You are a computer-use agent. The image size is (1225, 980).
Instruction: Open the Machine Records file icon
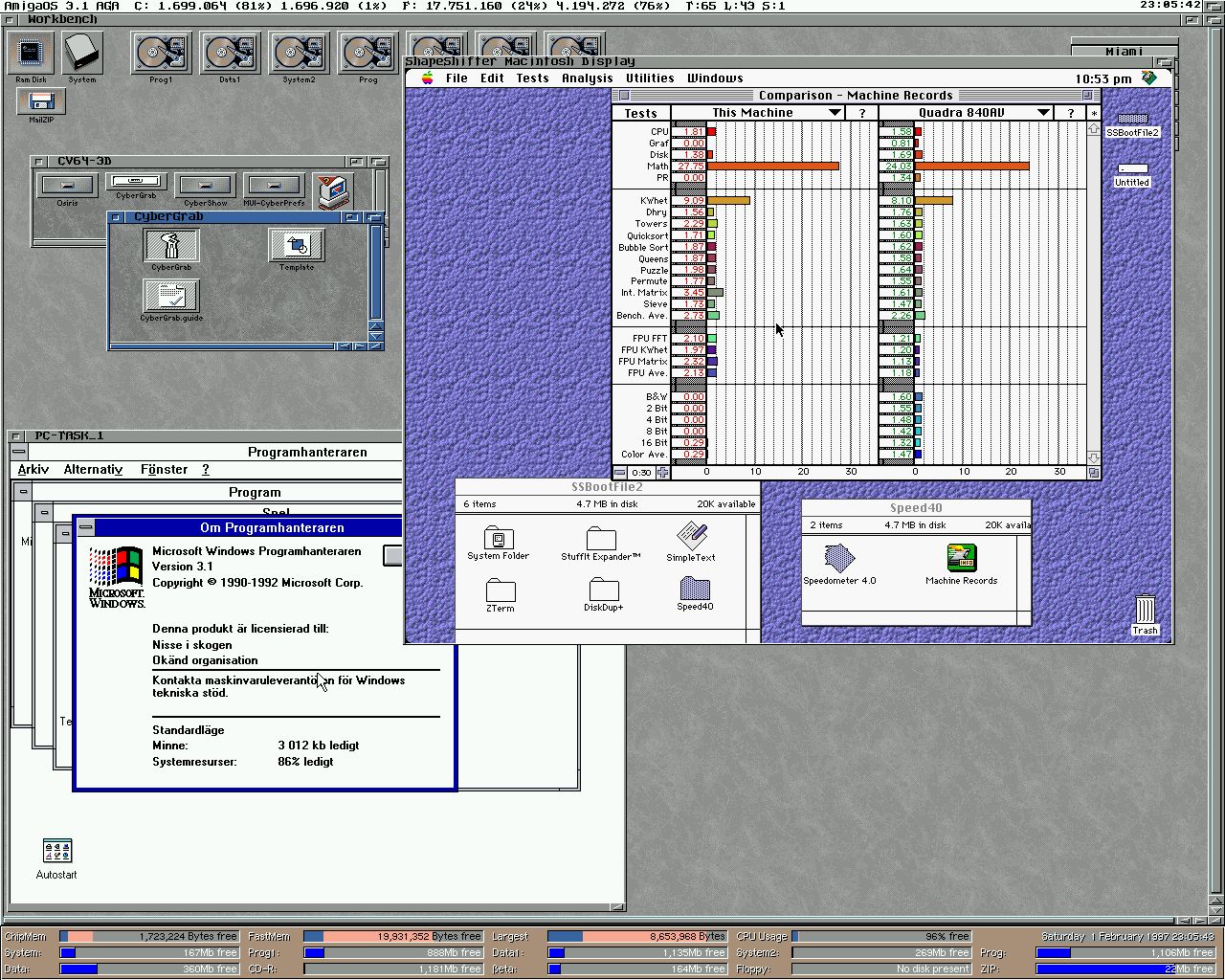[961, 558]
